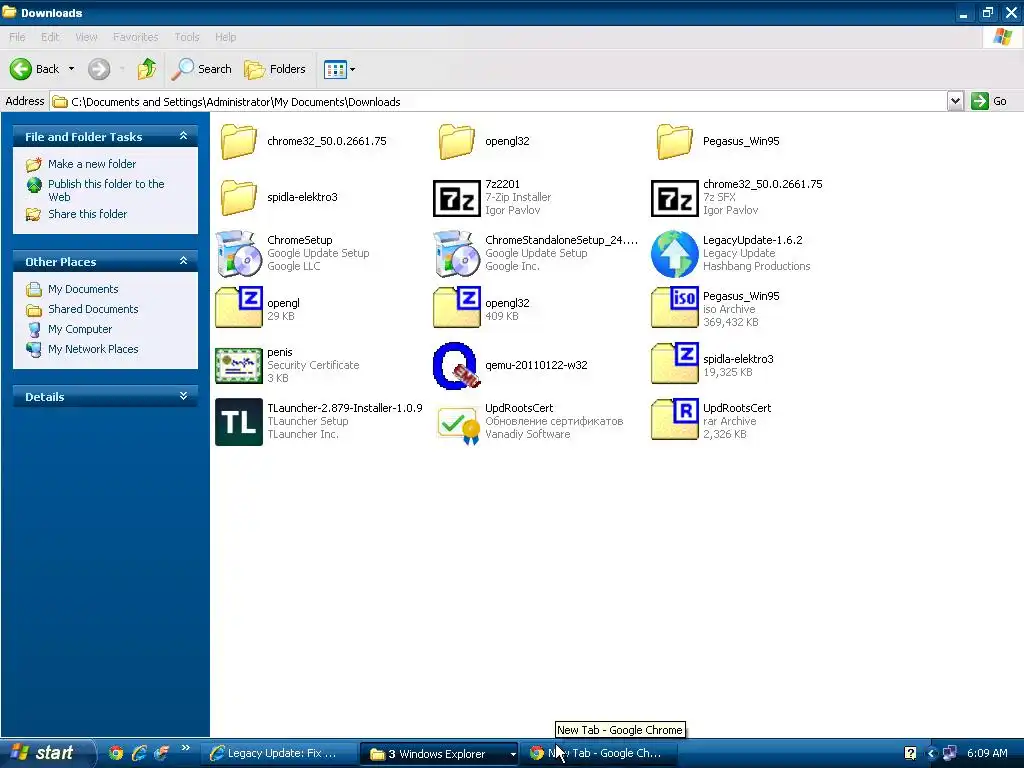This screenshot has width=1024, height=768.
Task: Open the chrome32_50.0.2661.75 folder icon
Action: [238, 141]
